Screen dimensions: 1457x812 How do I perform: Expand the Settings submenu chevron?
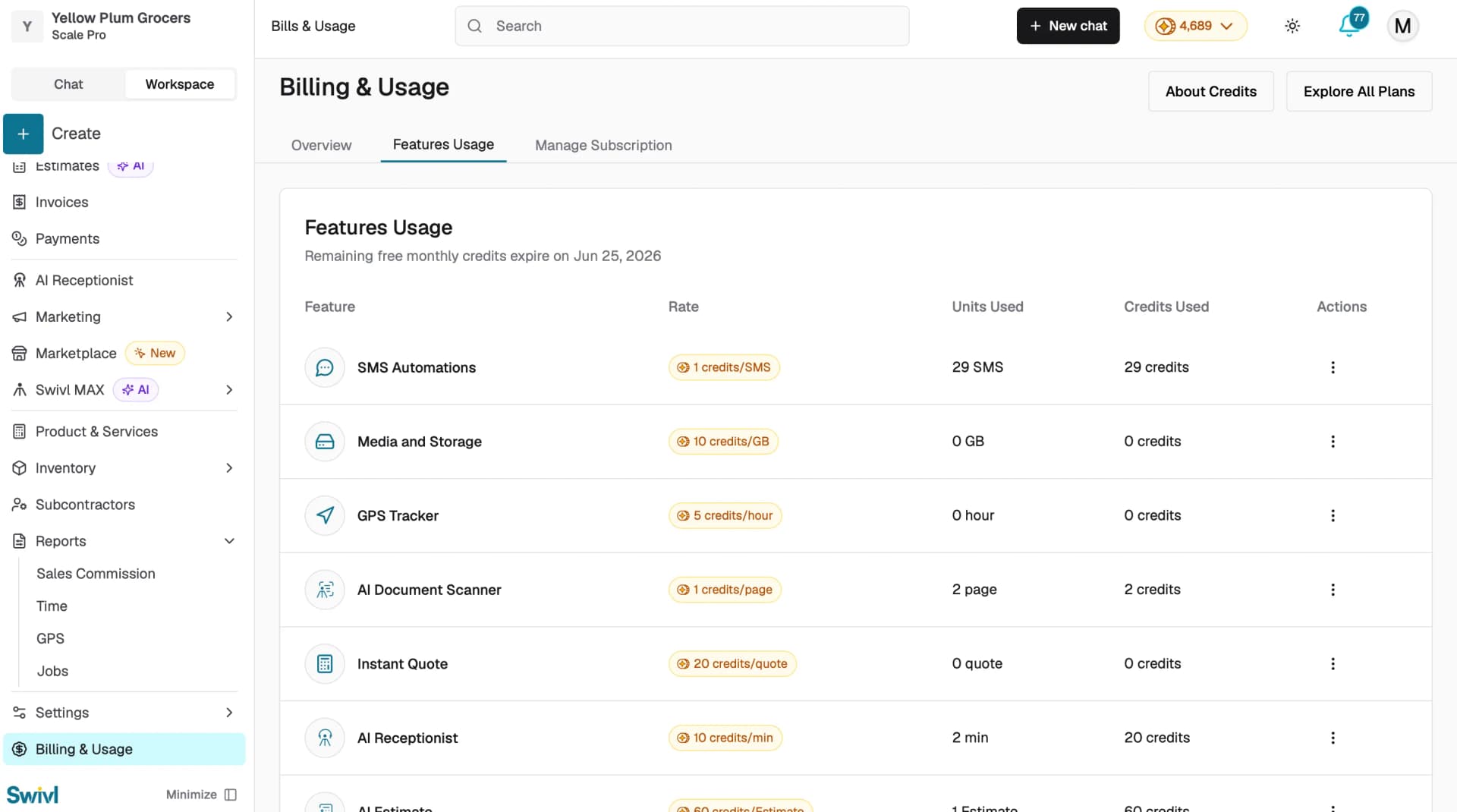229,713
